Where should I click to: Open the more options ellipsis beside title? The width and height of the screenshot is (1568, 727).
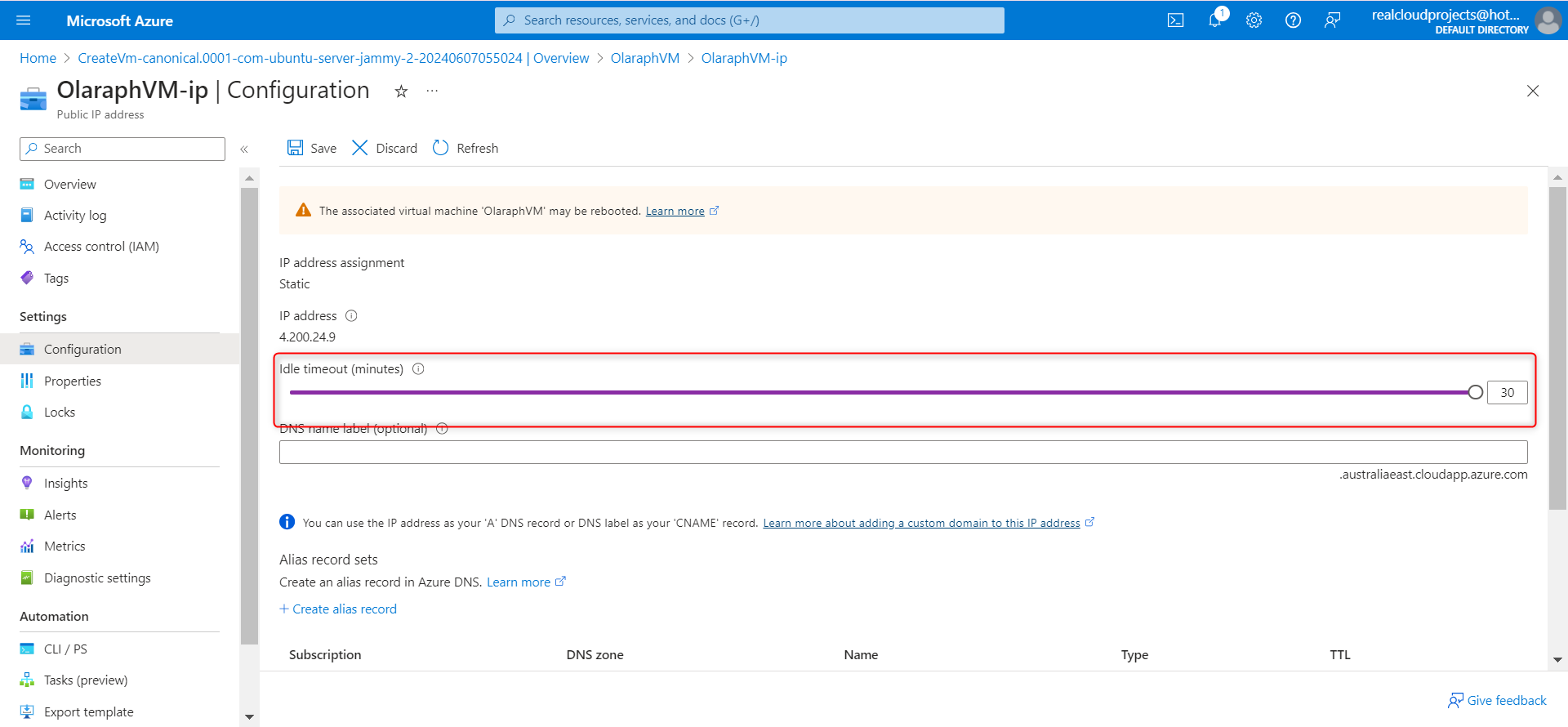tap(432, 91)
